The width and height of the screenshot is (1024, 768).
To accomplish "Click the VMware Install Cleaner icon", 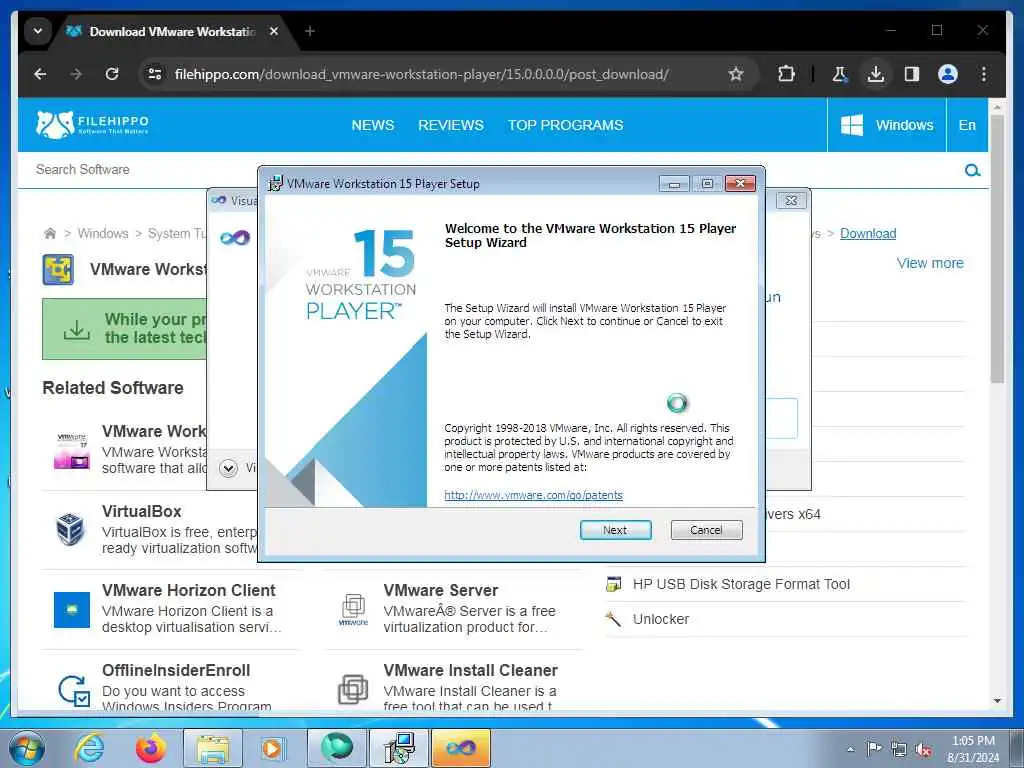I will click(353, 690).
